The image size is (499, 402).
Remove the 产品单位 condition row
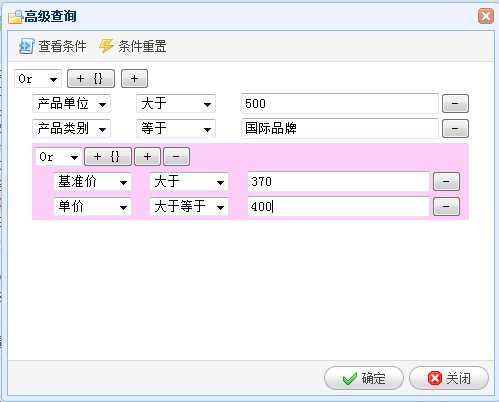455,104
